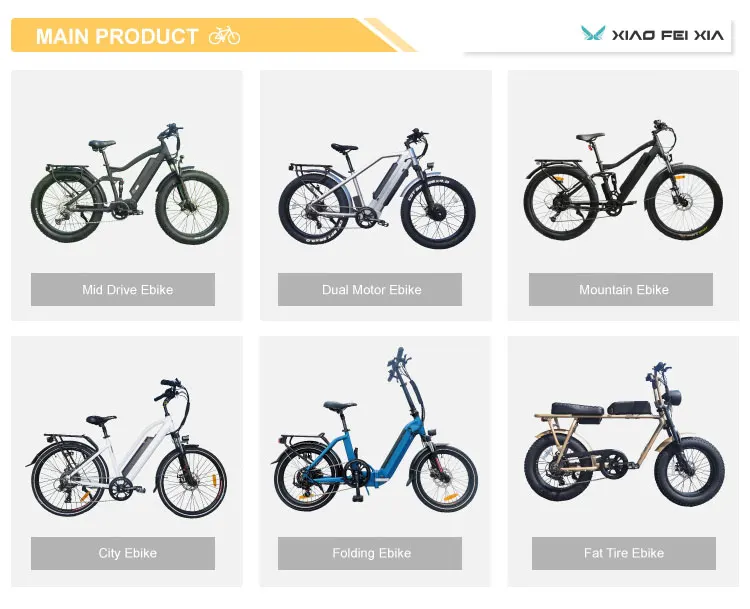Click the dual black seats on fat tire bike

(x=601, y=409)
